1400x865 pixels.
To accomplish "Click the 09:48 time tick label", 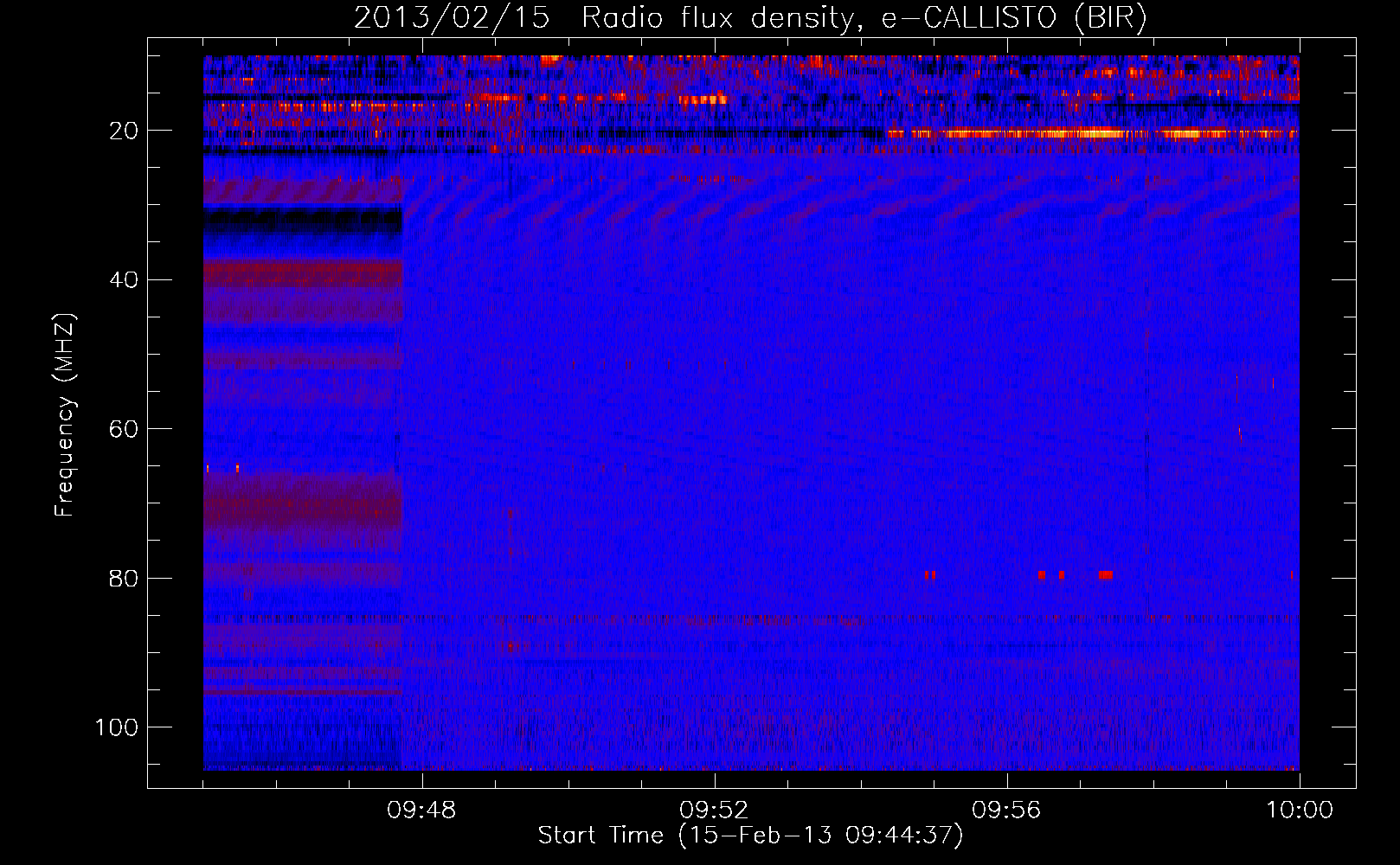I will pyautogui.click(x=421, y=811).
